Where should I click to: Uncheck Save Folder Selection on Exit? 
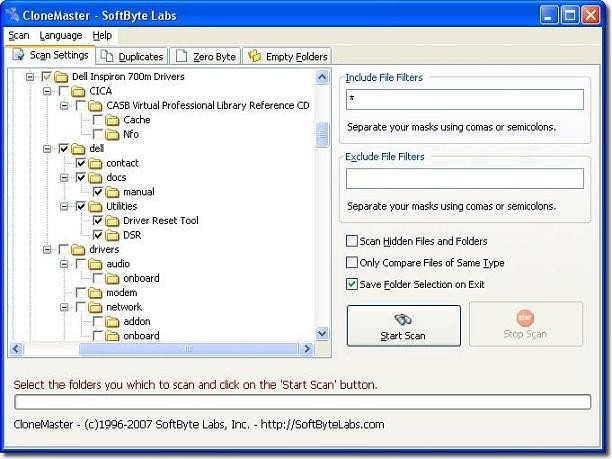352,284
